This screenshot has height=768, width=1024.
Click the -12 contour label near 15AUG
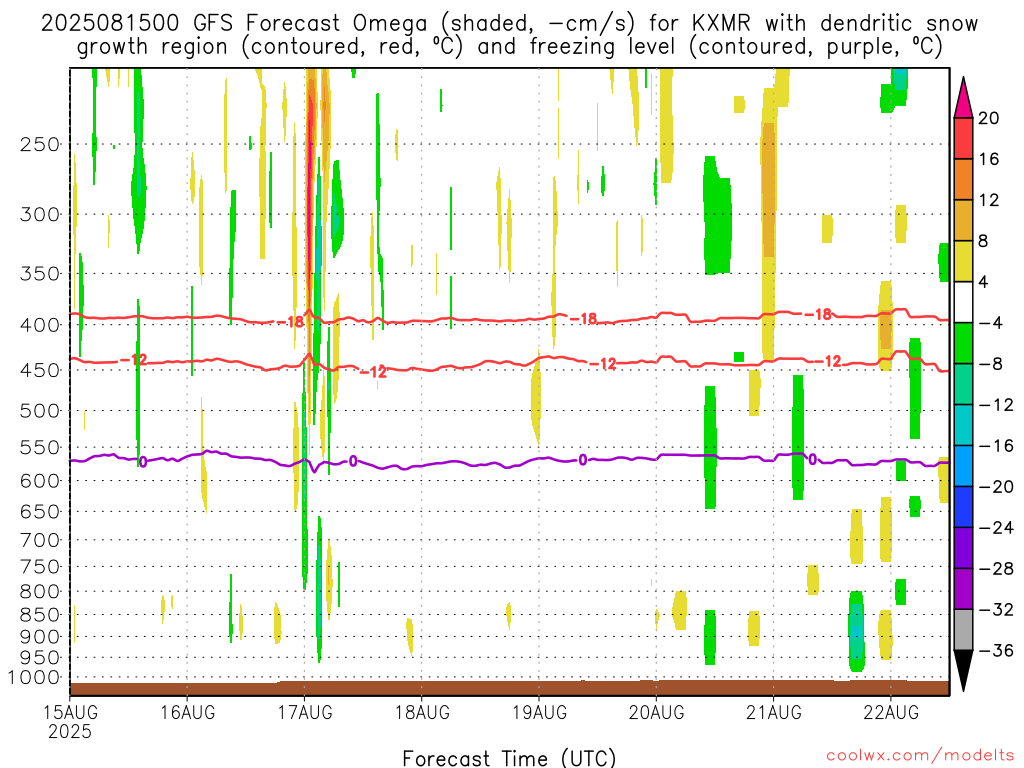[135, 360]
